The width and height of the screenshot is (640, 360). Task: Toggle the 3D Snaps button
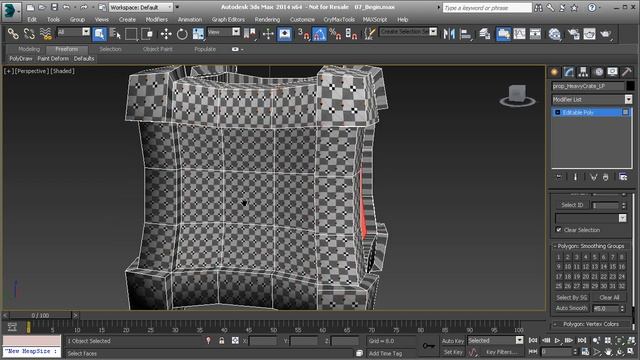pyautogui.click(x=303, y=34)
